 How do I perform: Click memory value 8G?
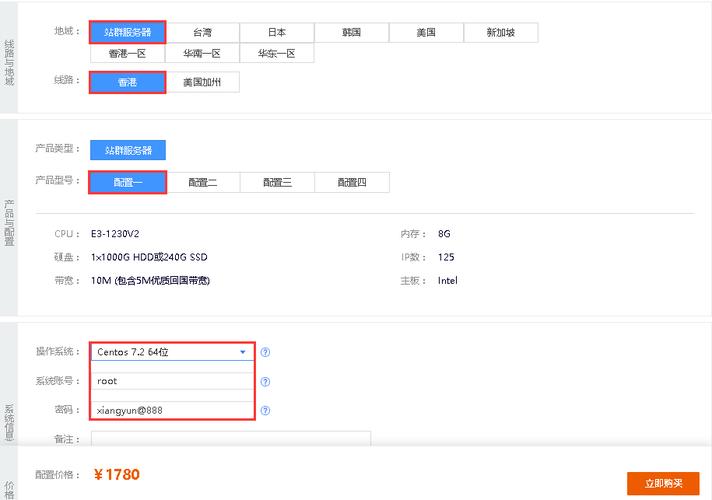tap(444, 234)
